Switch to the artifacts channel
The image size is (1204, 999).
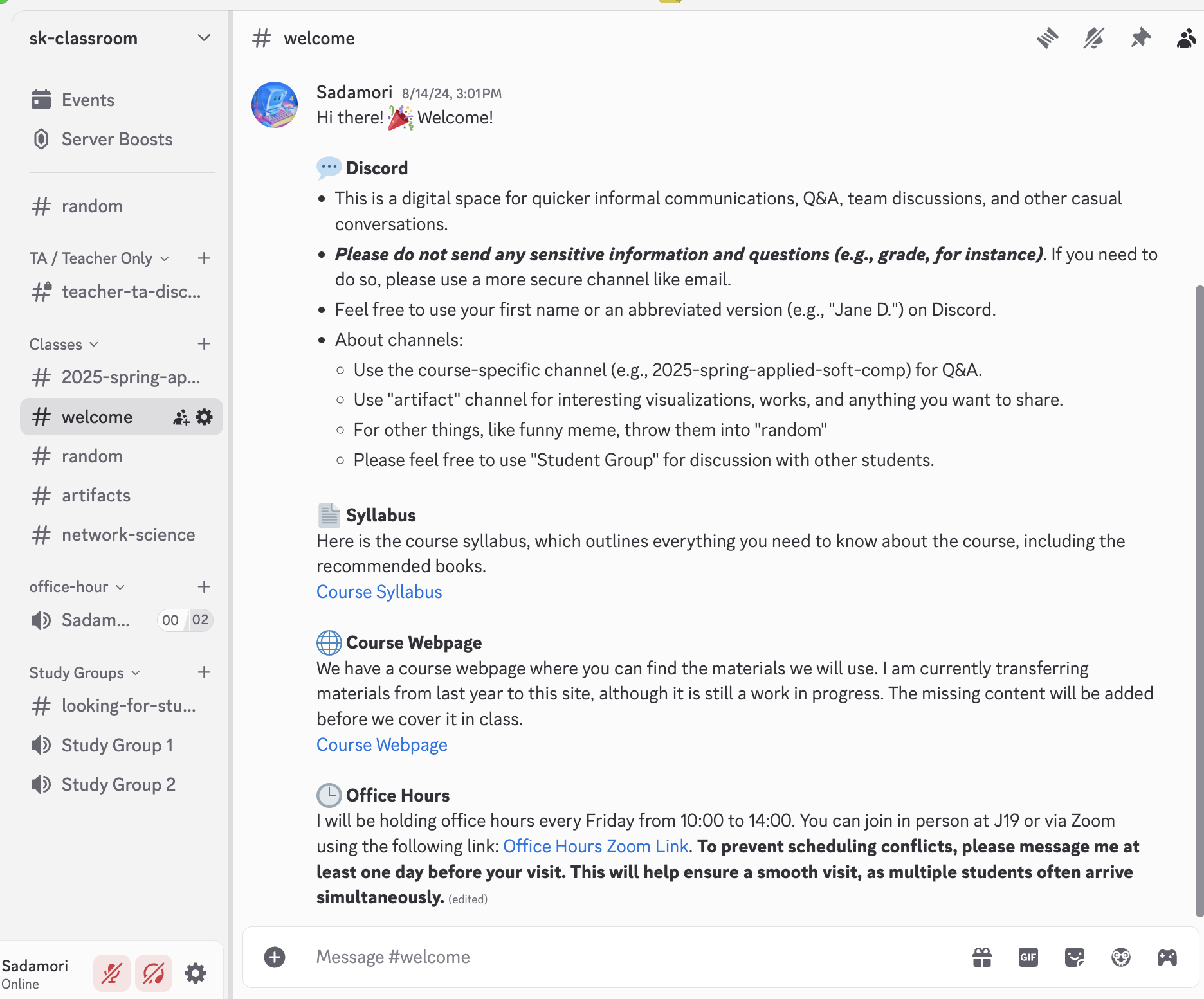click(x=96, y=496)
